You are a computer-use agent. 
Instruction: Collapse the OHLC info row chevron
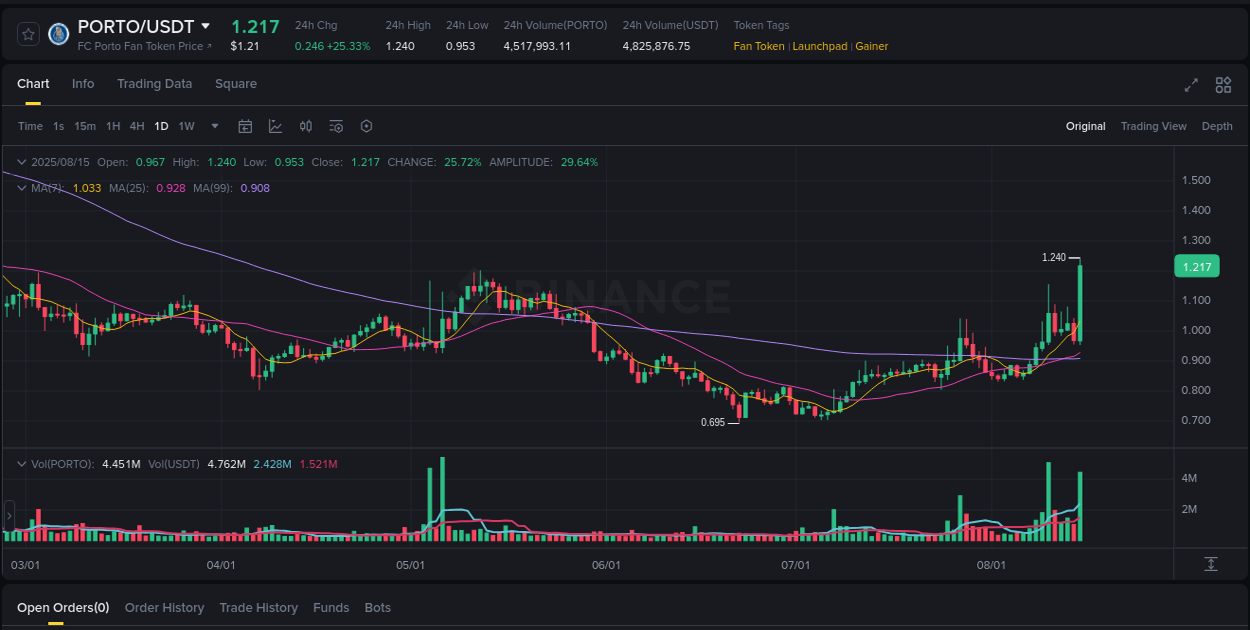click(21, 161)
